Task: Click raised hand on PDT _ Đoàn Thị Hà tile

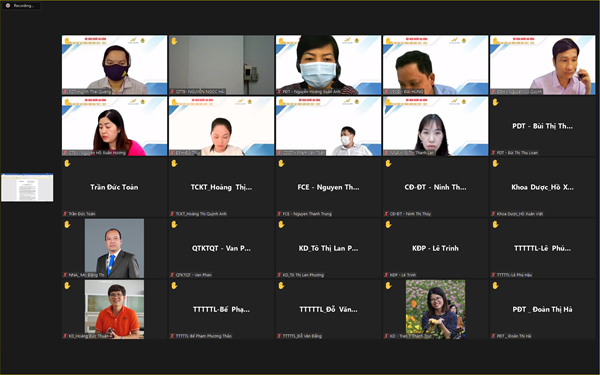Action: coord(496,285)
